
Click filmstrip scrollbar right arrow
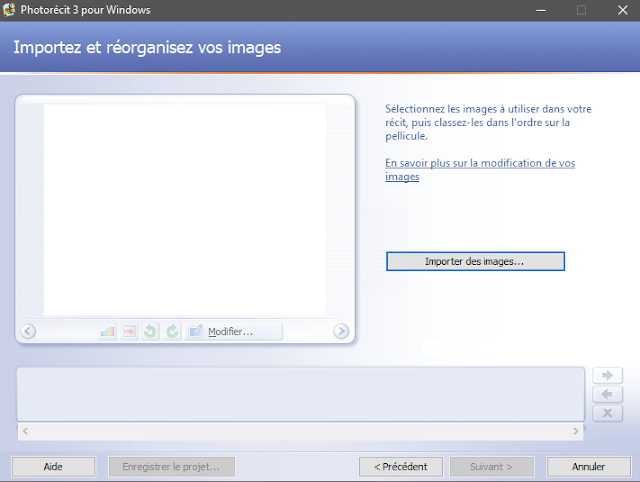[576, 431]
